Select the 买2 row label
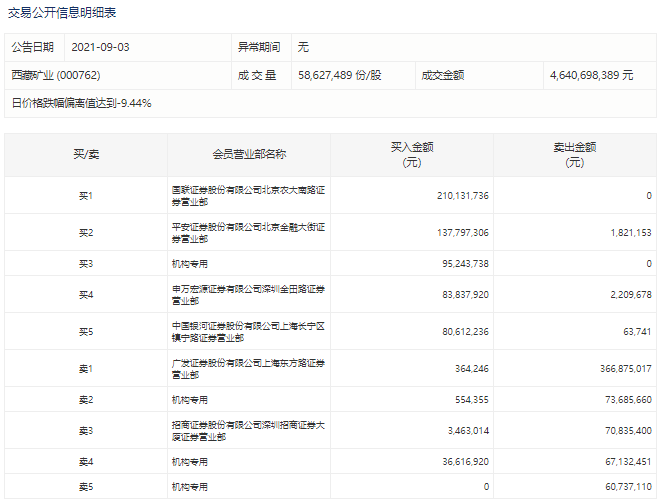Screen dimensions: 662x499 [x=86, y=233]
